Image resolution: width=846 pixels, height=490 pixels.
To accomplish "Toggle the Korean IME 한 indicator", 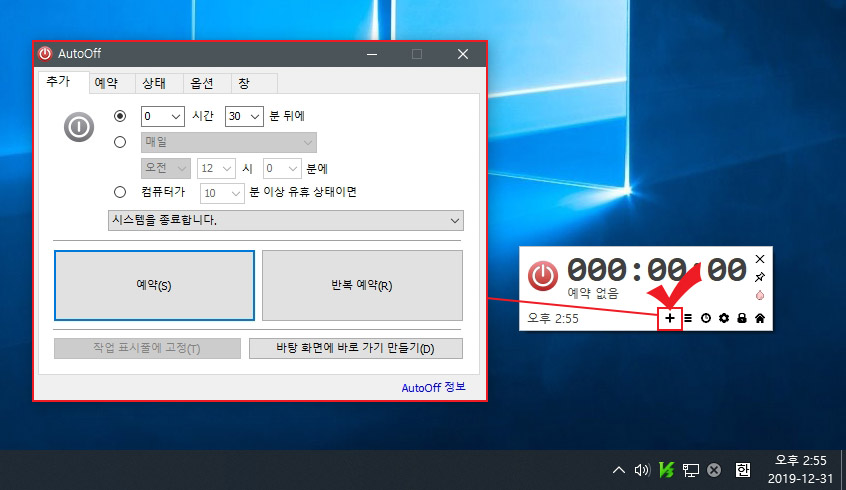I will [743, 470].
